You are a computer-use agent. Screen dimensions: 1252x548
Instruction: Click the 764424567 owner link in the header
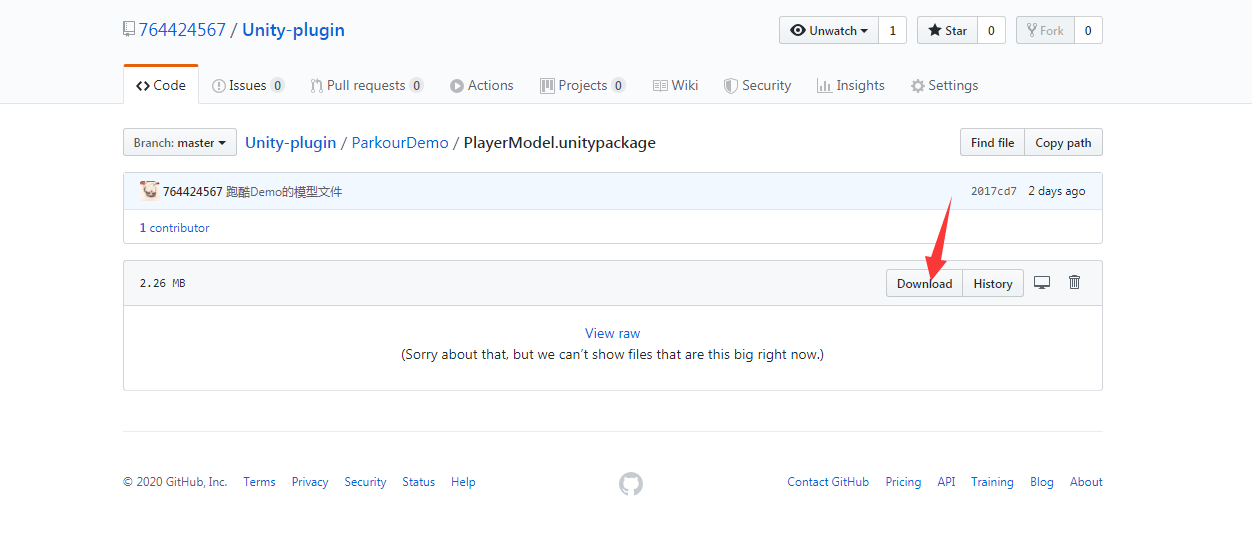coord(182,30)
